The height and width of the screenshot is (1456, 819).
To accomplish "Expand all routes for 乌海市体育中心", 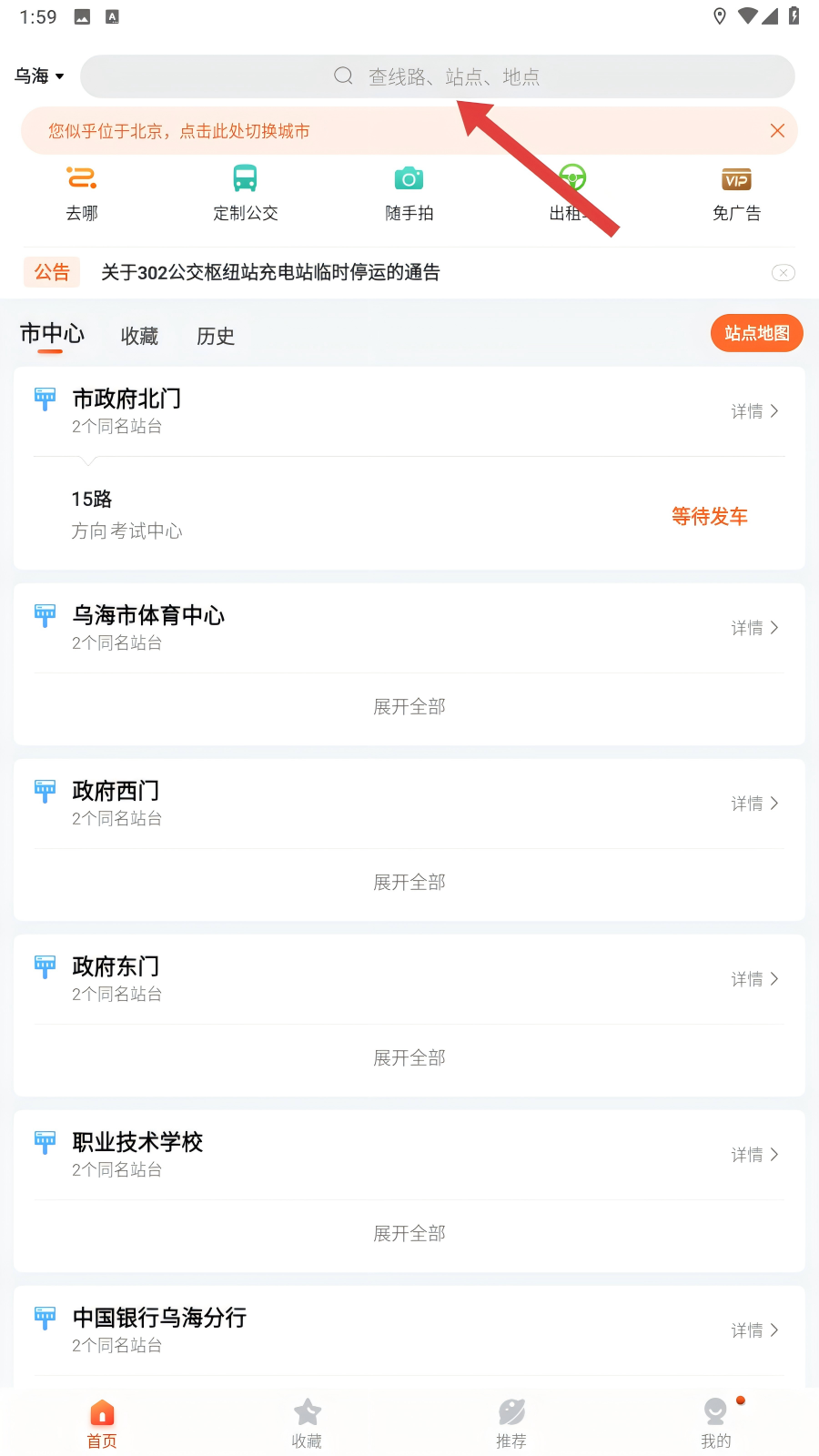I will click(409, 707).
